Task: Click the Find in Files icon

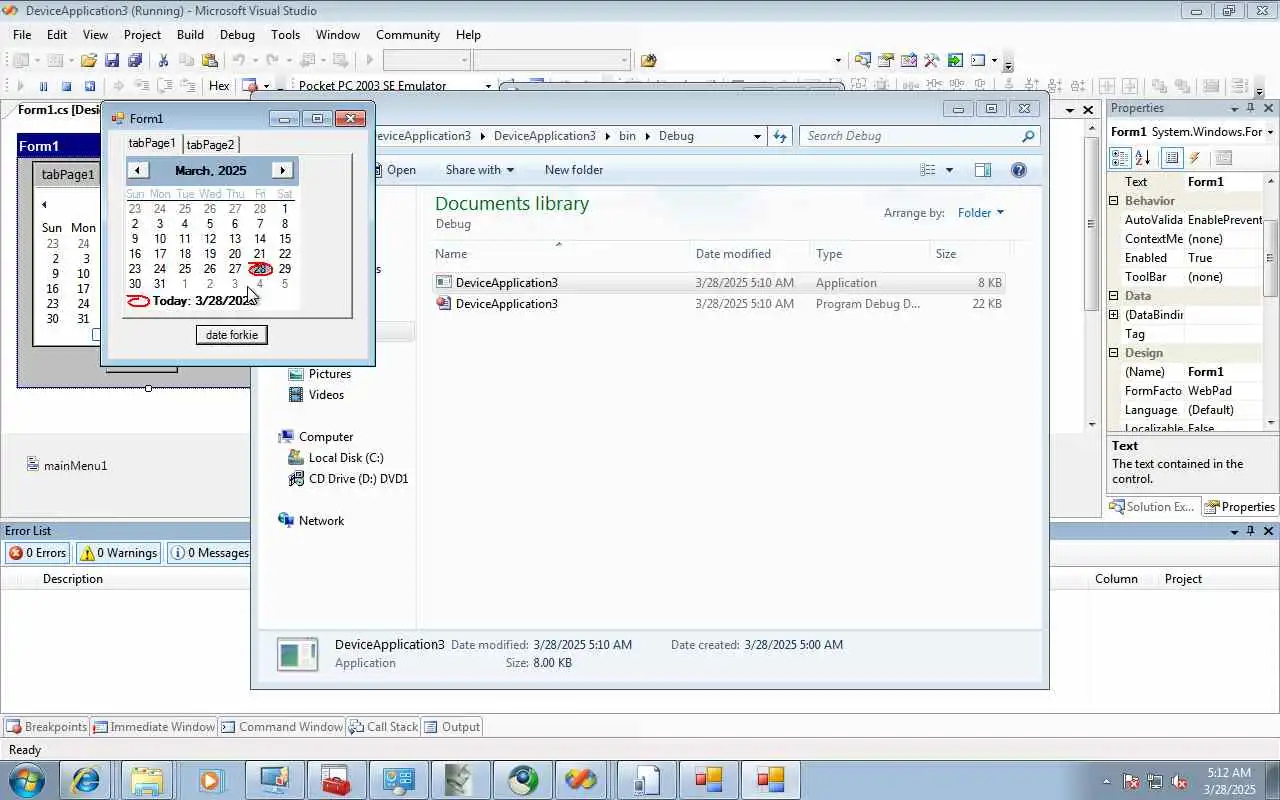Action: [648, 60]
